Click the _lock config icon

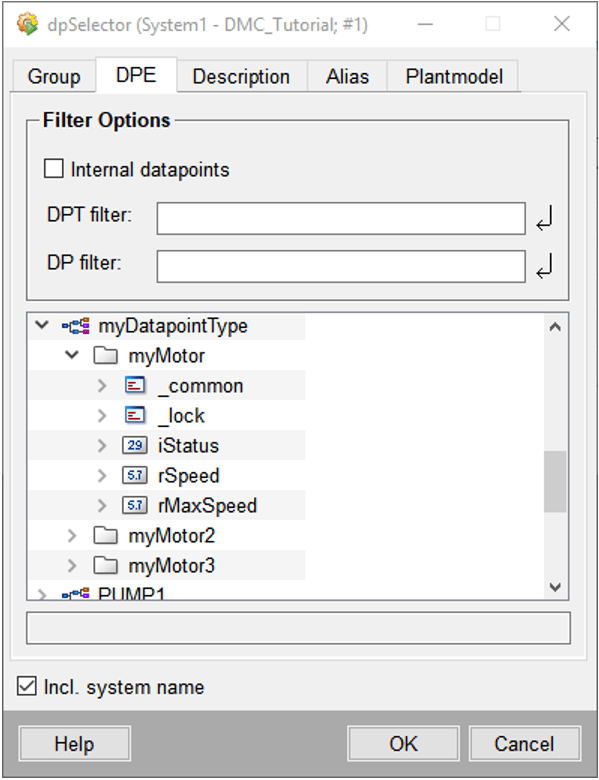135,415
